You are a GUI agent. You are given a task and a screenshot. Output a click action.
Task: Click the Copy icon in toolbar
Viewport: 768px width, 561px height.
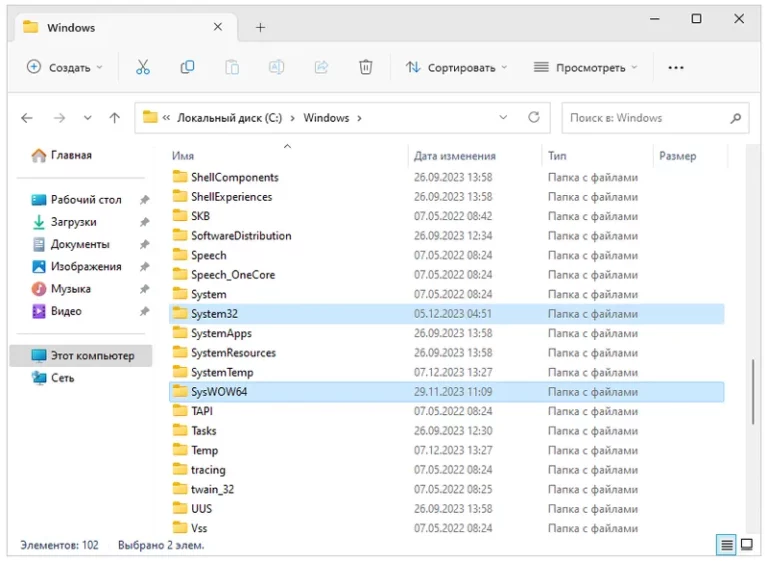[x=187, y=67]
